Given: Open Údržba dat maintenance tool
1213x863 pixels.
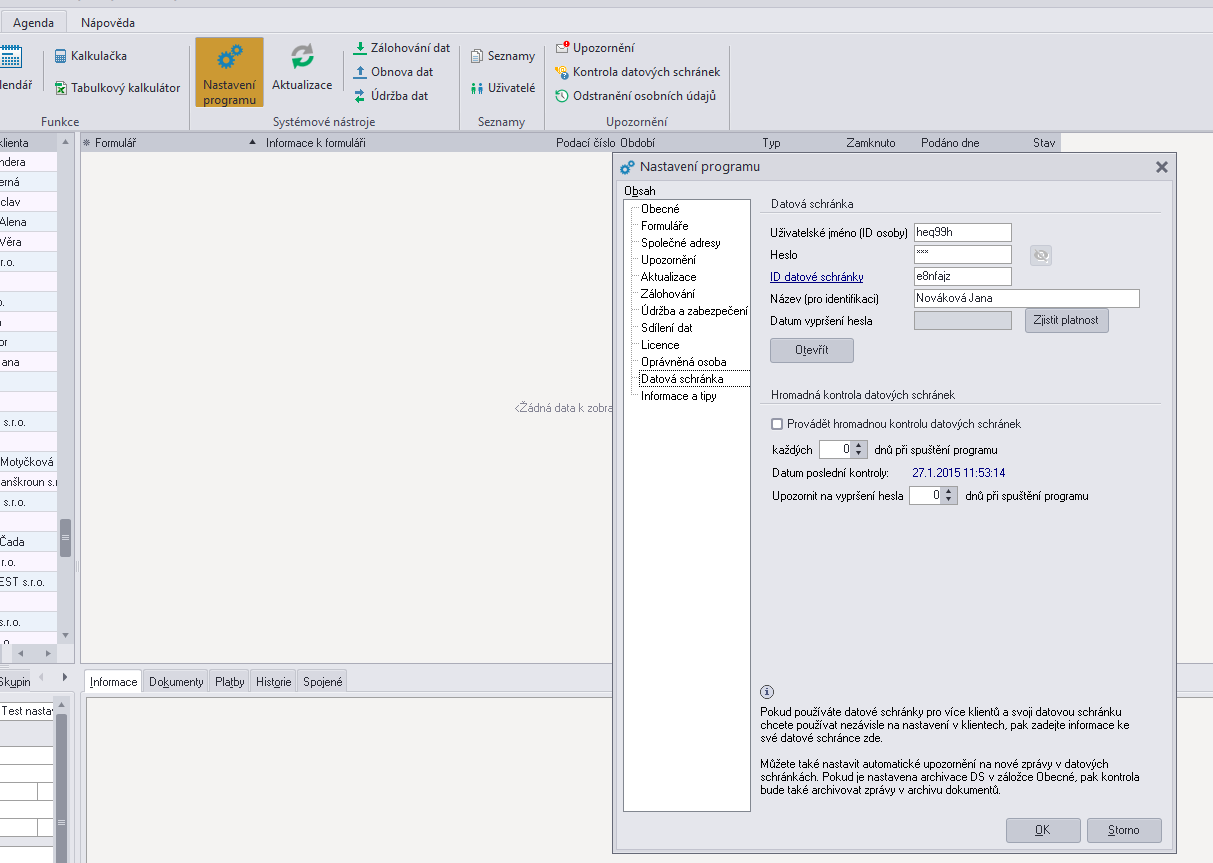Looking at the screenshot, I should pos(390,96).
